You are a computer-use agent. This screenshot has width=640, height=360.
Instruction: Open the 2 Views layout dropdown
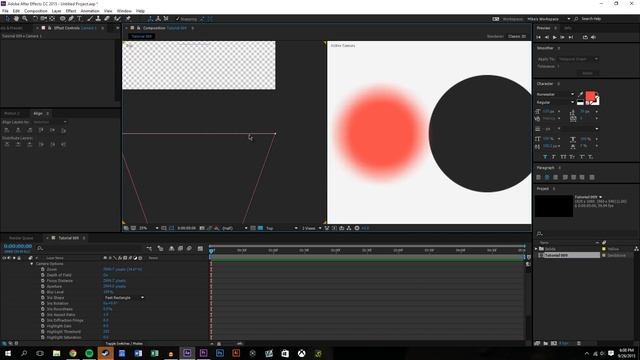click(311, 228)
